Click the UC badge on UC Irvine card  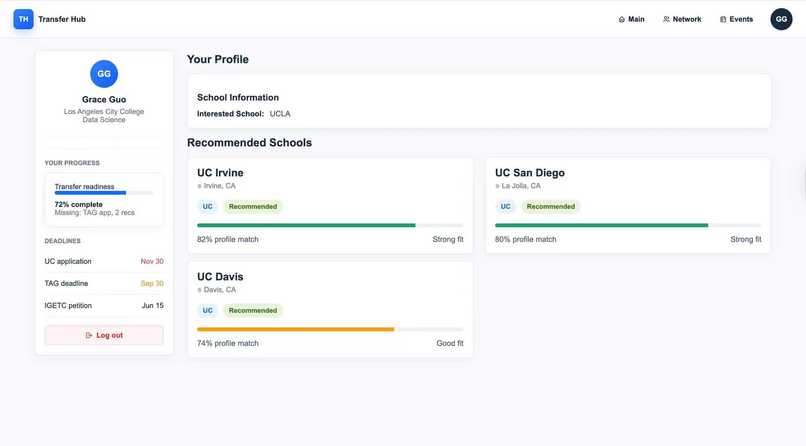click(x=207, y=207)
